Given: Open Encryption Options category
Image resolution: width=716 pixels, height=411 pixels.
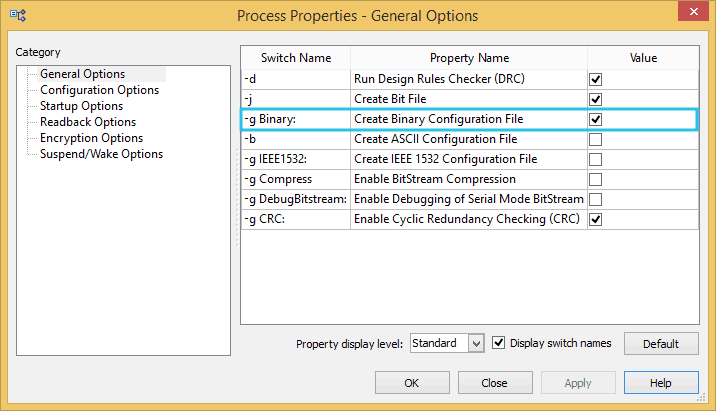Looking at the screenshot, I should (91, 138).
